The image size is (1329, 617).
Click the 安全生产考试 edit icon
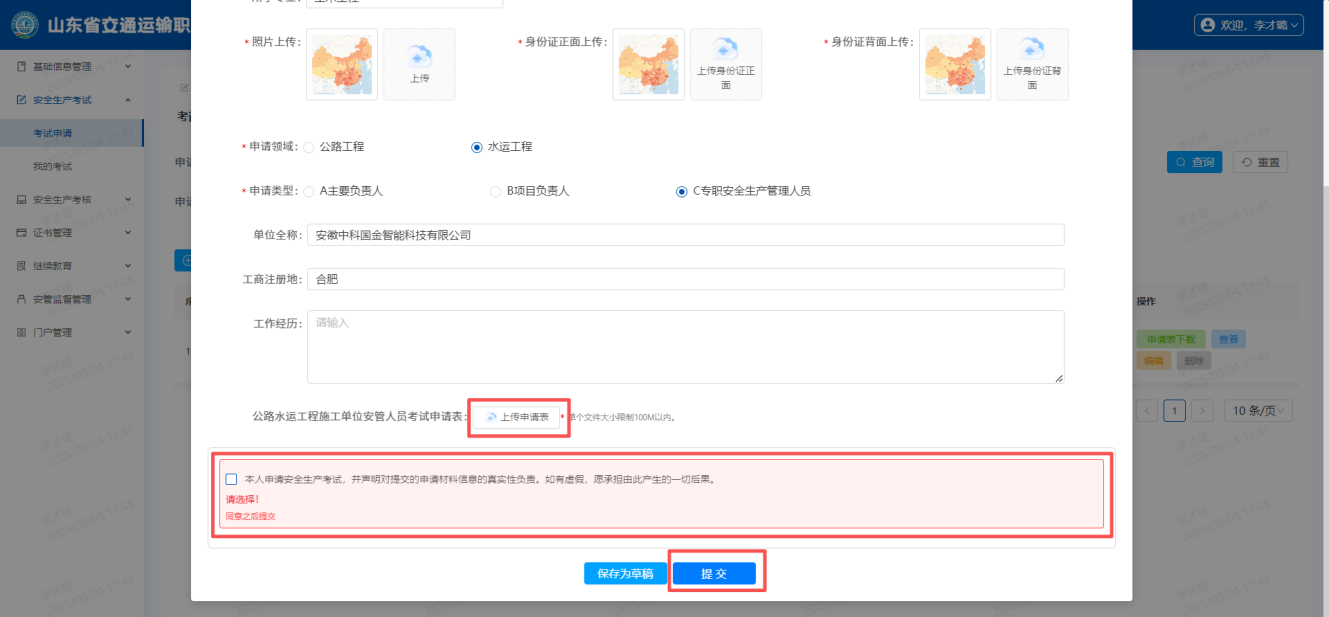pos(21,100)
